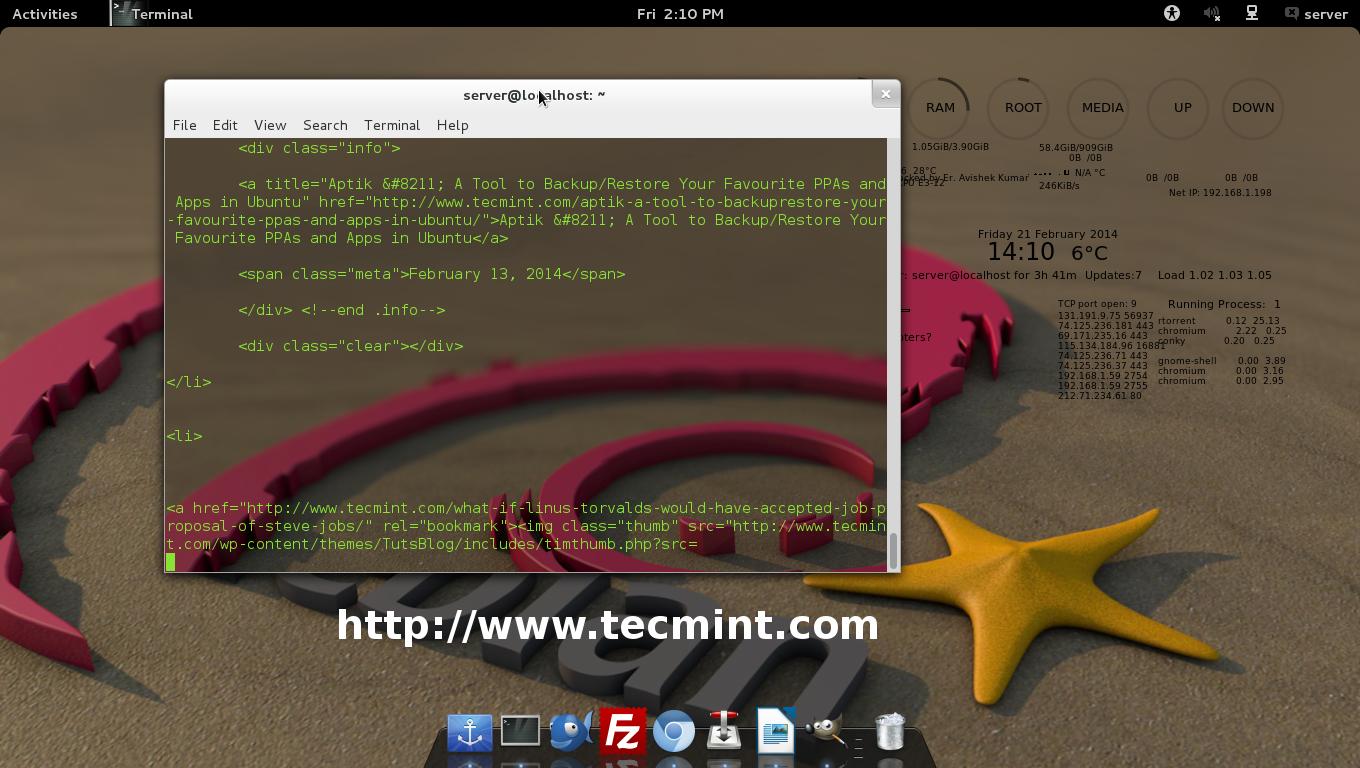1360x768 pixels.
Task: Open the Search menu in Terminal
Action: (x=325, y=125)
